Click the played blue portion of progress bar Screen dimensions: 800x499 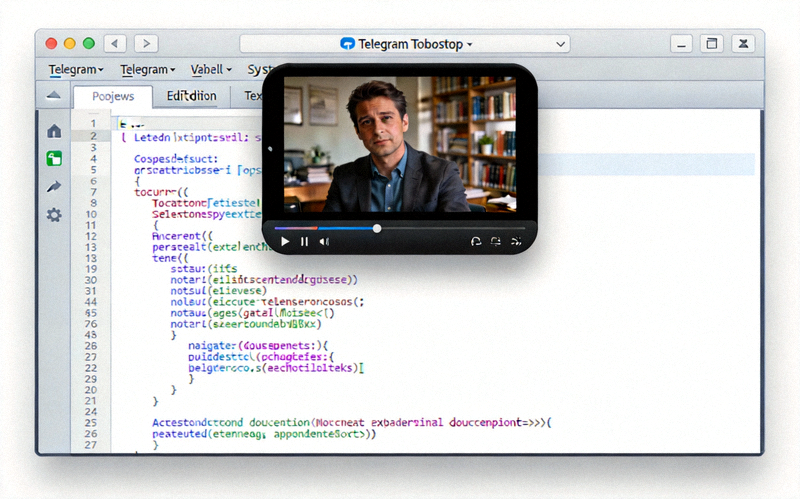pos(346,228)
